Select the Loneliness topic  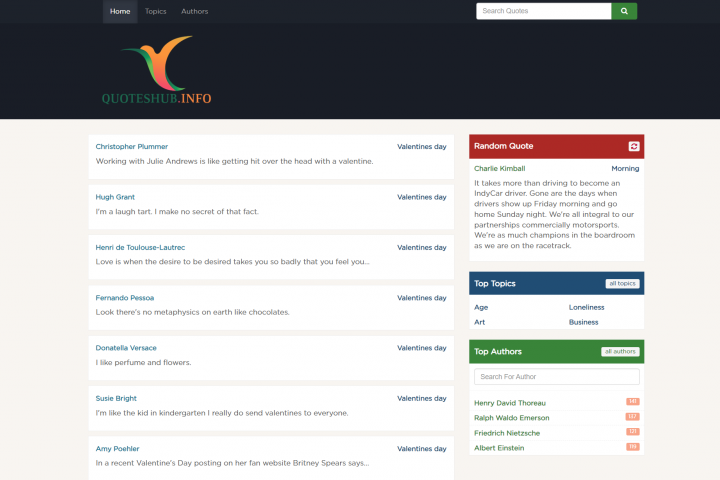pos(586,307)
